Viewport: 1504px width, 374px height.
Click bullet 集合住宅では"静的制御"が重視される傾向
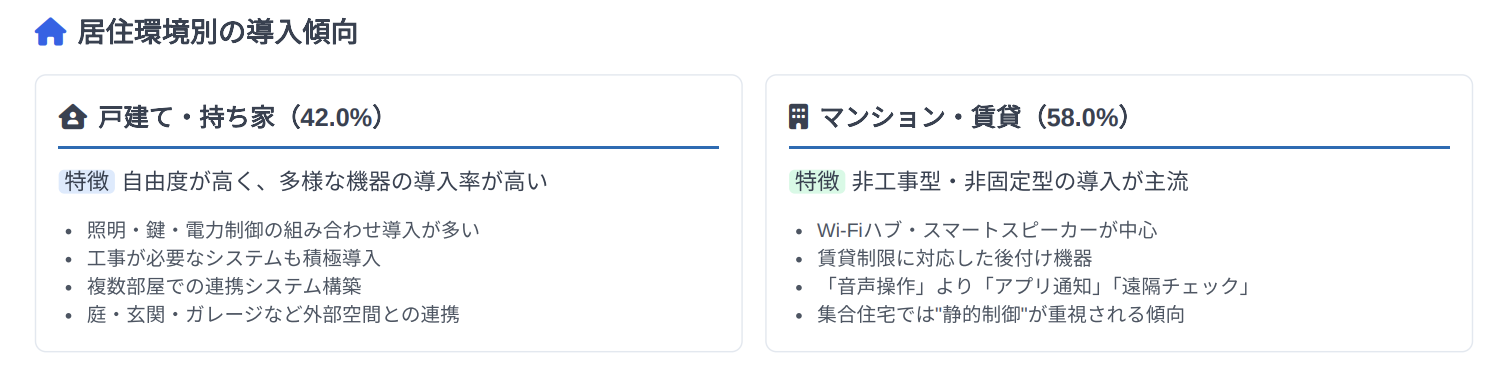pos(1001,314)
